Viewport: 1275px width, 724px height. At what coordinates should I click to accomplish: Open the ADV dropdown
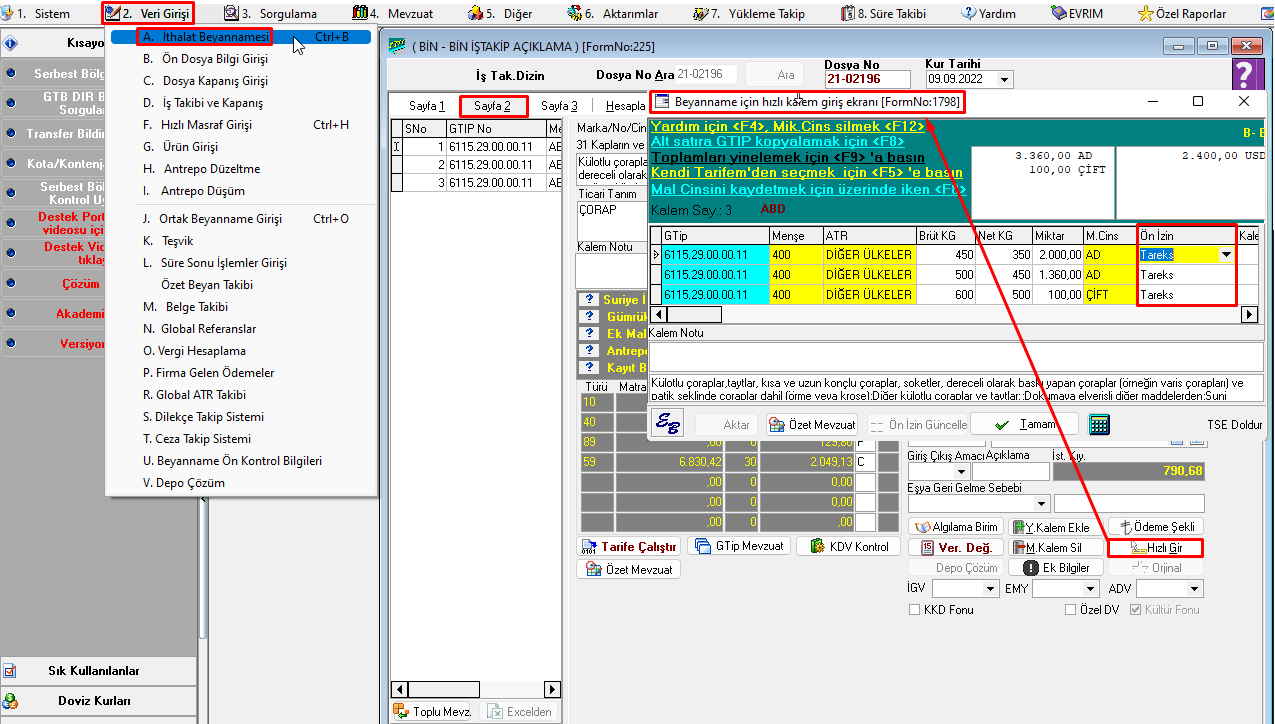pos(1195,589)
